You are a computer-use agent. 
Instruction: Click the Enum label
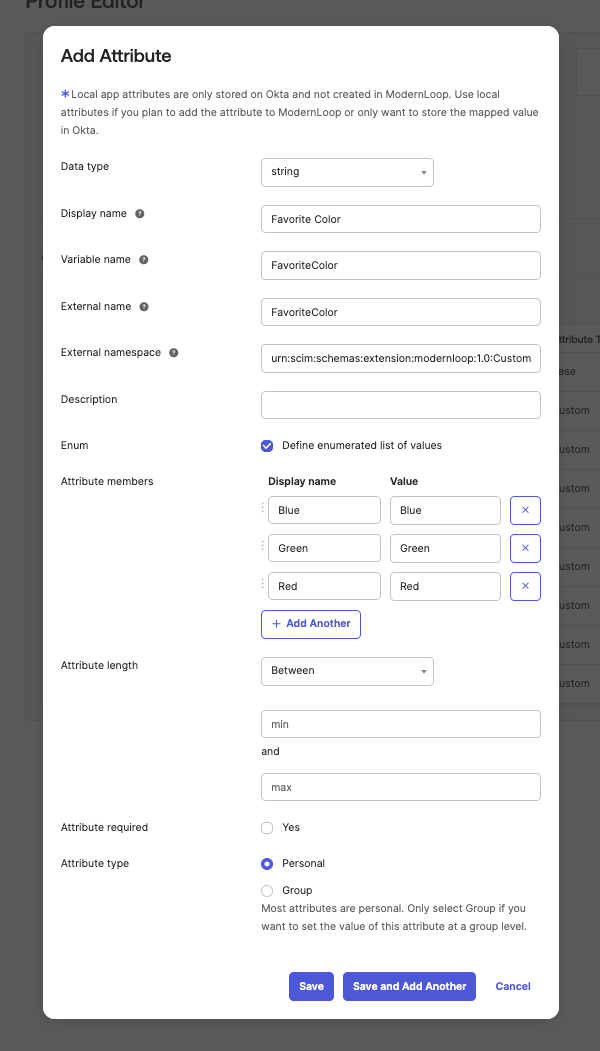(74, 445)
